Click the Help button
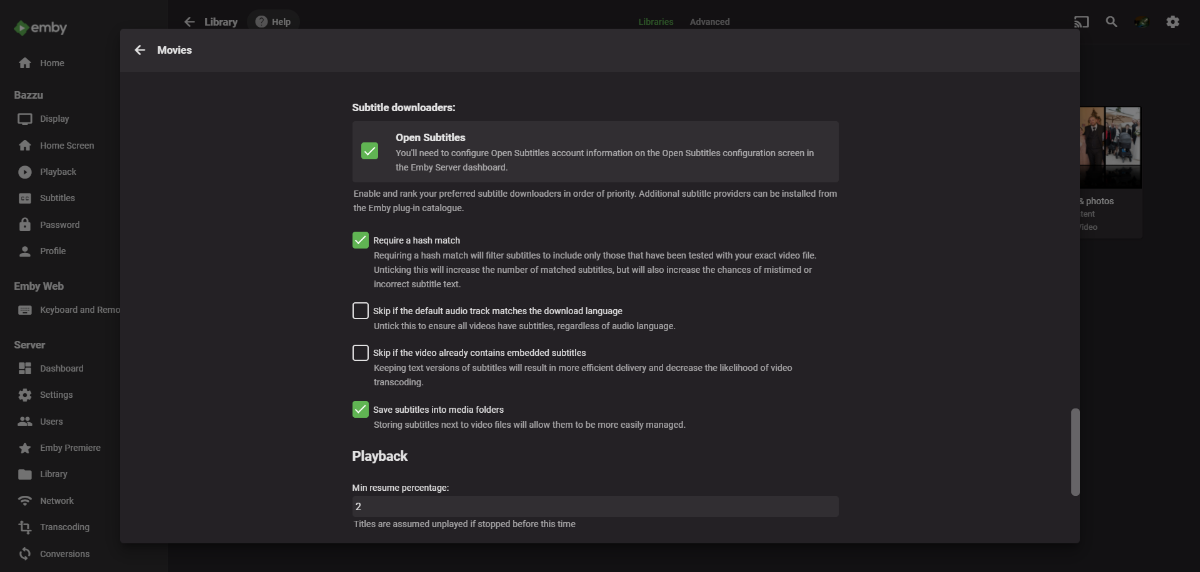 pyautogui.click(x=273, y=22)
